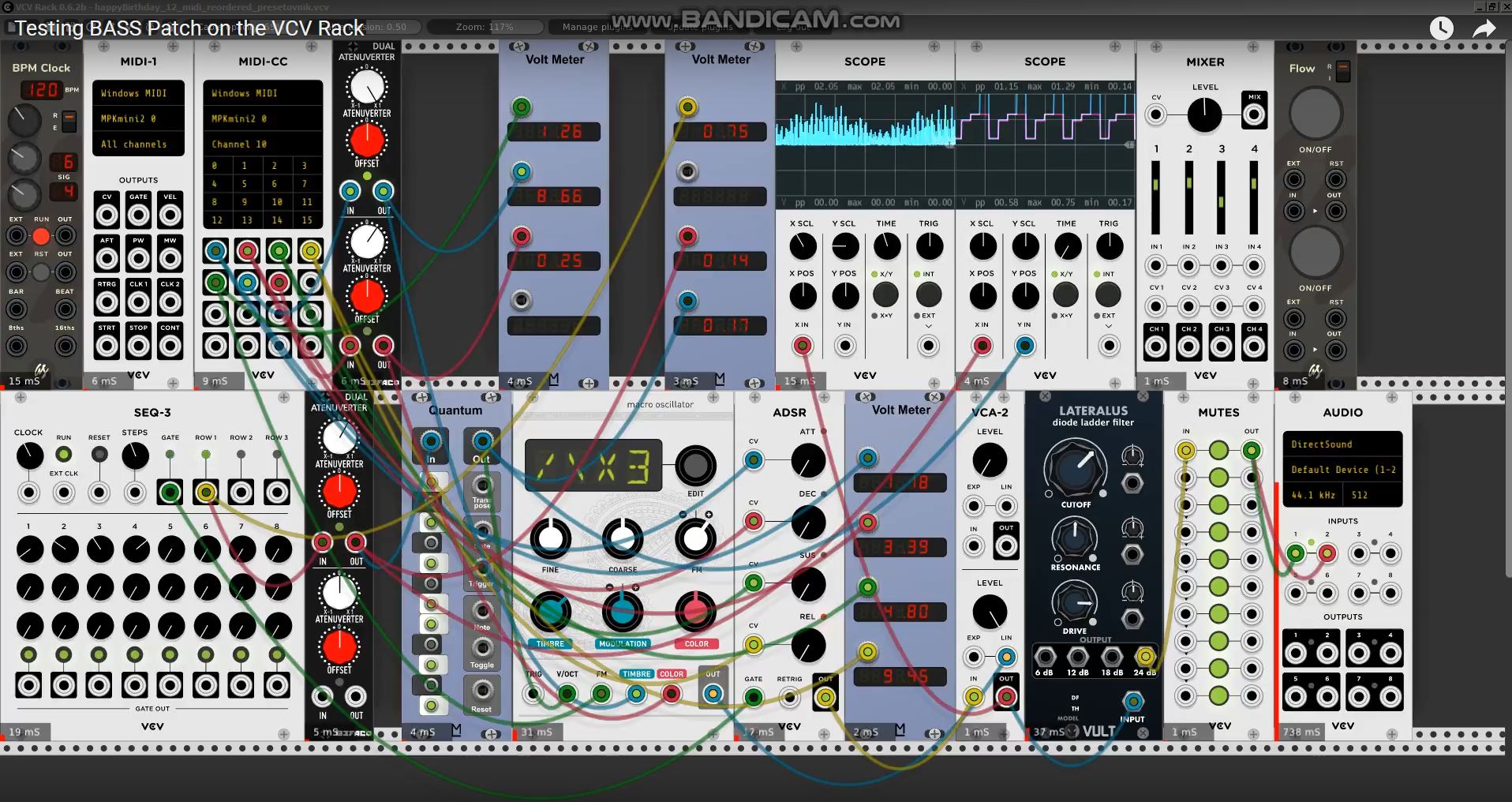Click the macro oscillator TIMBRE knob
1512x802 pixels.
[550, 610]
